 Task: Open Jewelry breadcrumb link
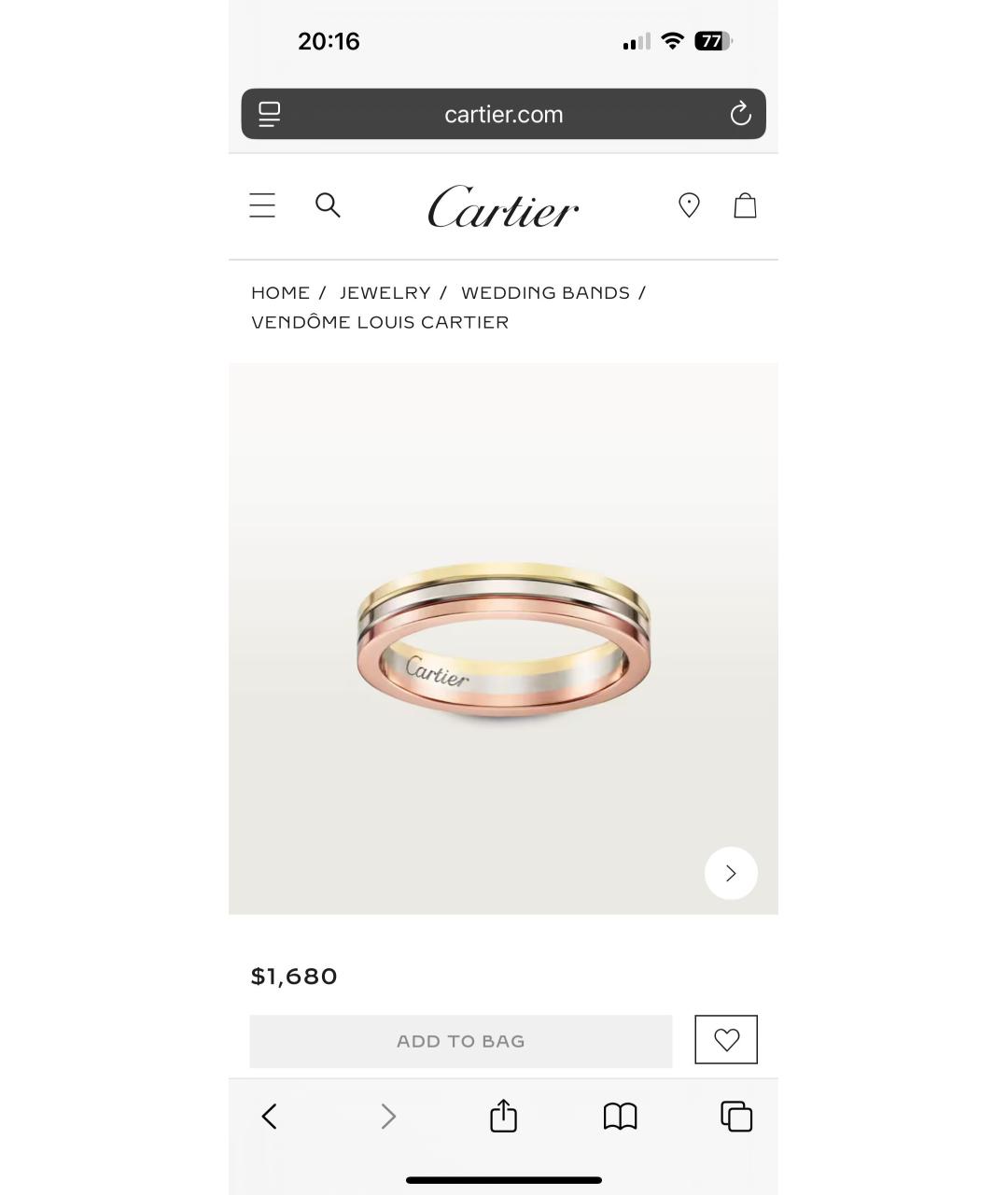click(385, 292)
